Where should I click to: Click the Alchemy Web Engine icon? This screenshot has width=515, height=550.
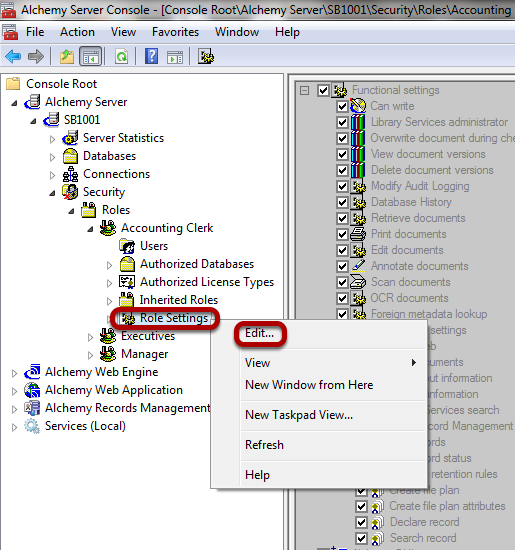pos(32,372)
